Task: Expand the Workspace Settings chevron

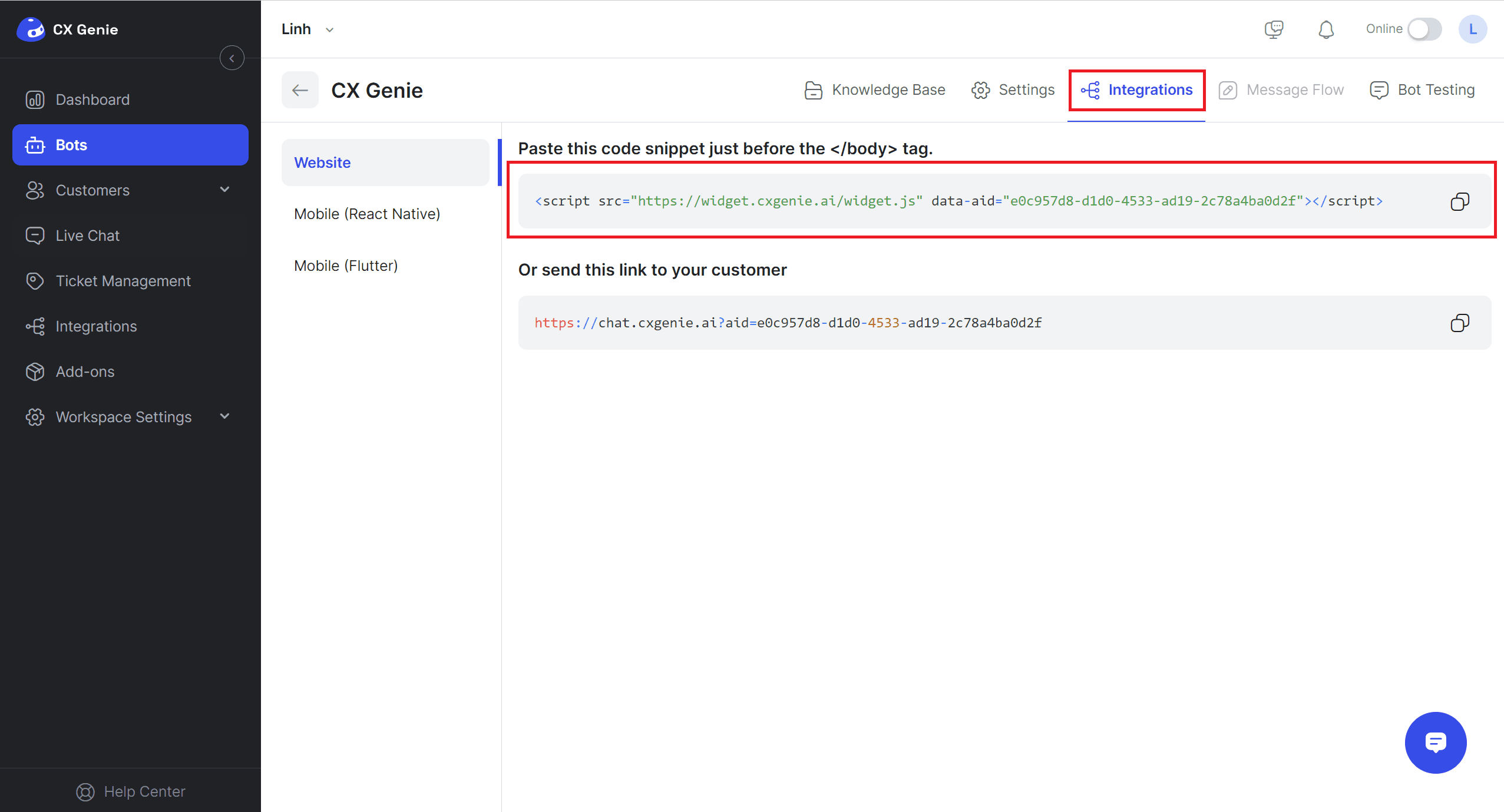Action: (224, 416)
